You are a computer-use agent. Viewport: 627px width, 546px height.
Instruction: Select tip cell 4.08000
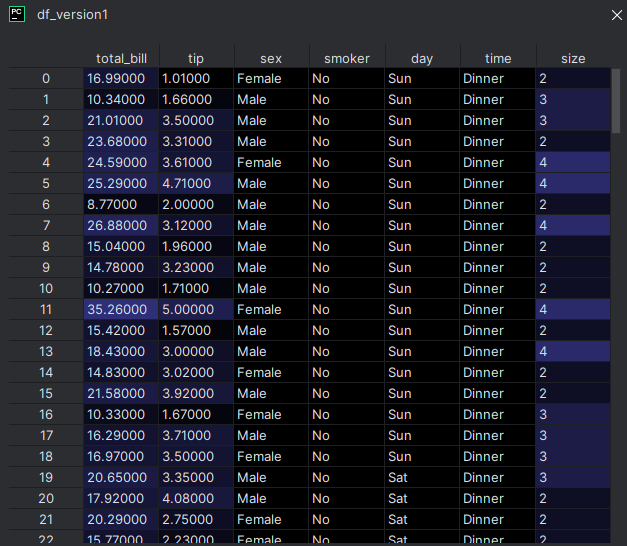196,498
